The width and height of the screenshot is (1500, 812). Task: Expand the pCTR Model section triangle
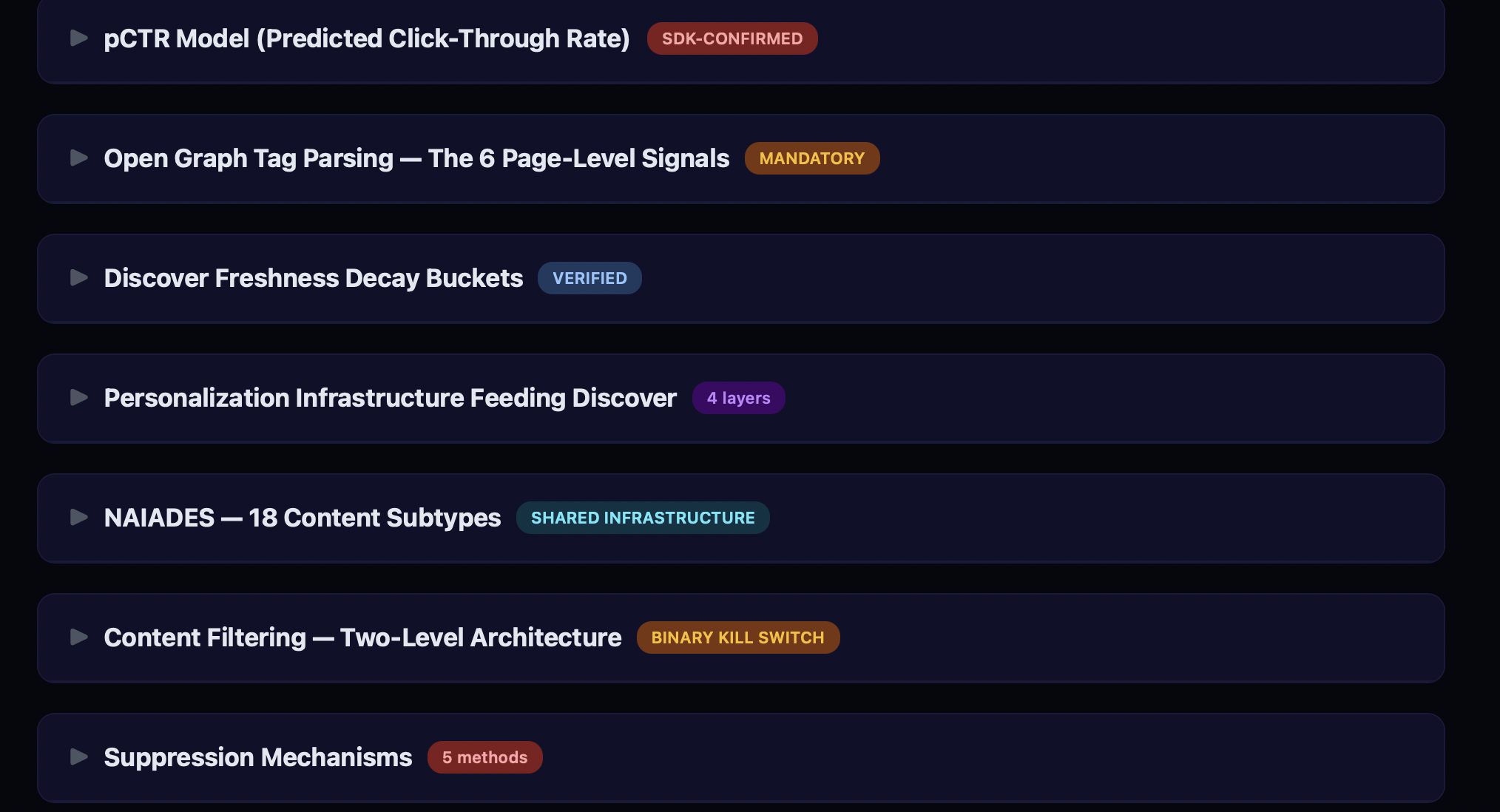[x=78, y=38]
